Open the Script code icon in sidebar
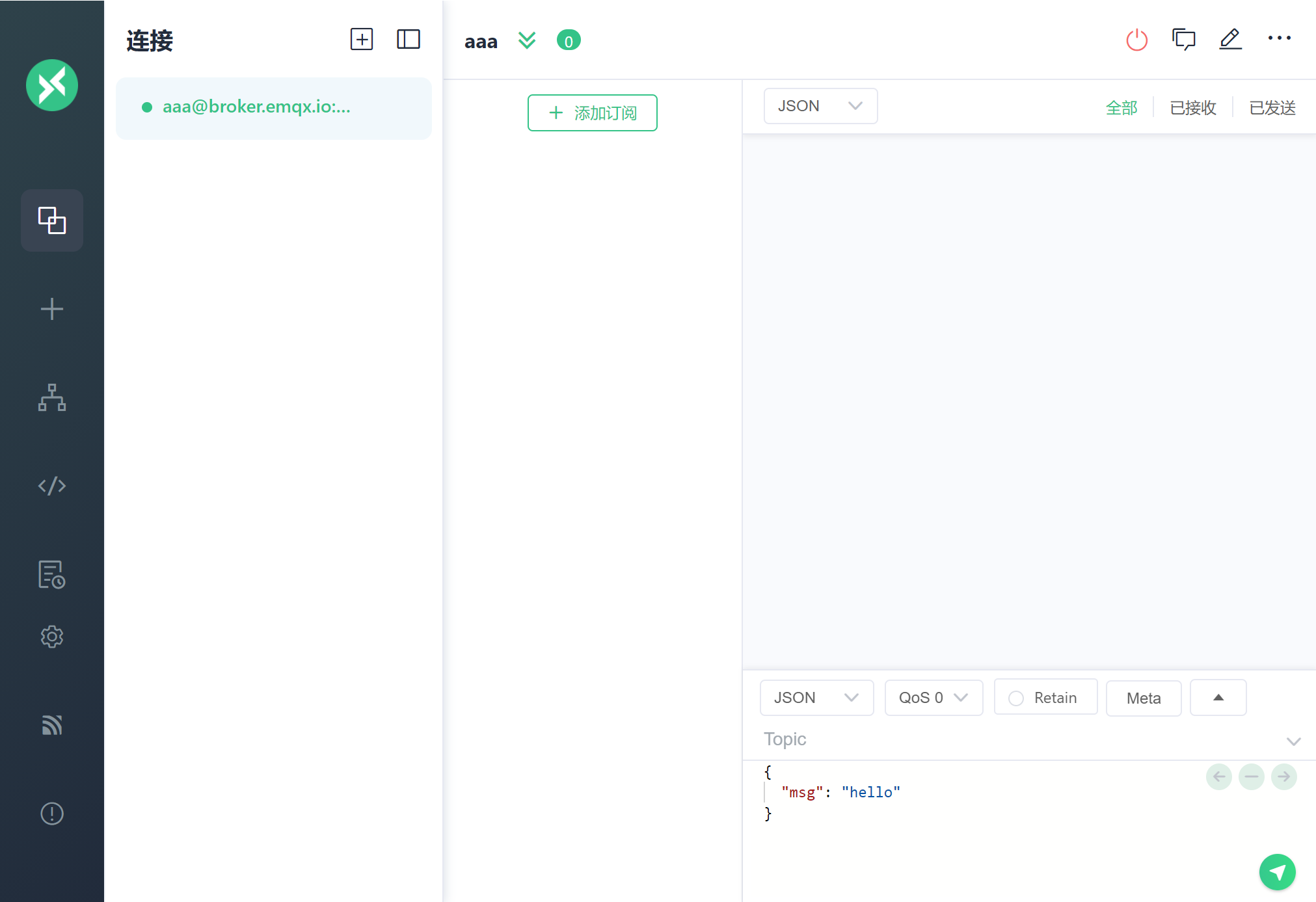Viewport: 1316px width, 902px height. (x=52, y=485)
